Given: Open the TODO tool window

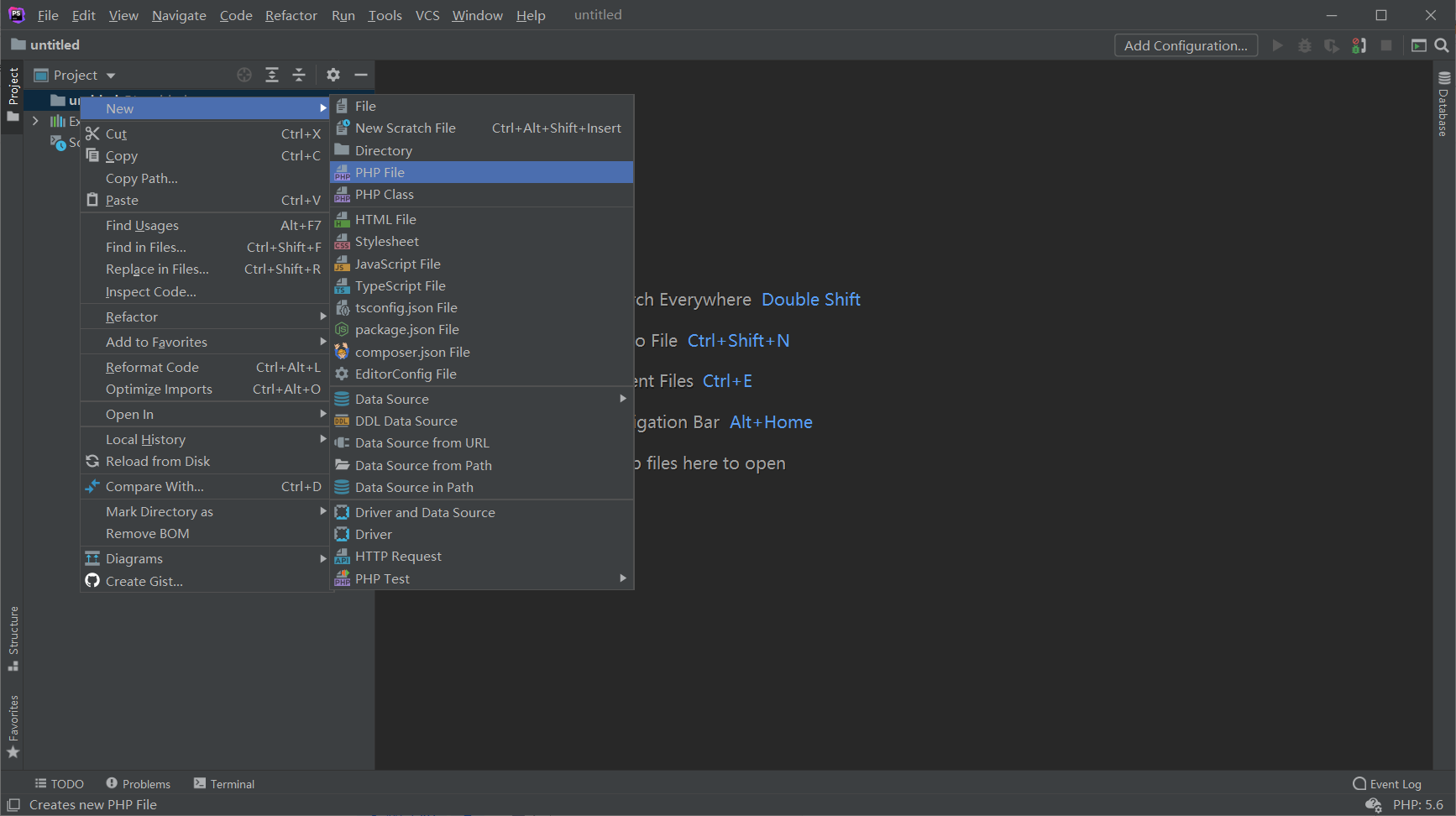Looking at the screenshot, I should click(x=59, y=783).
